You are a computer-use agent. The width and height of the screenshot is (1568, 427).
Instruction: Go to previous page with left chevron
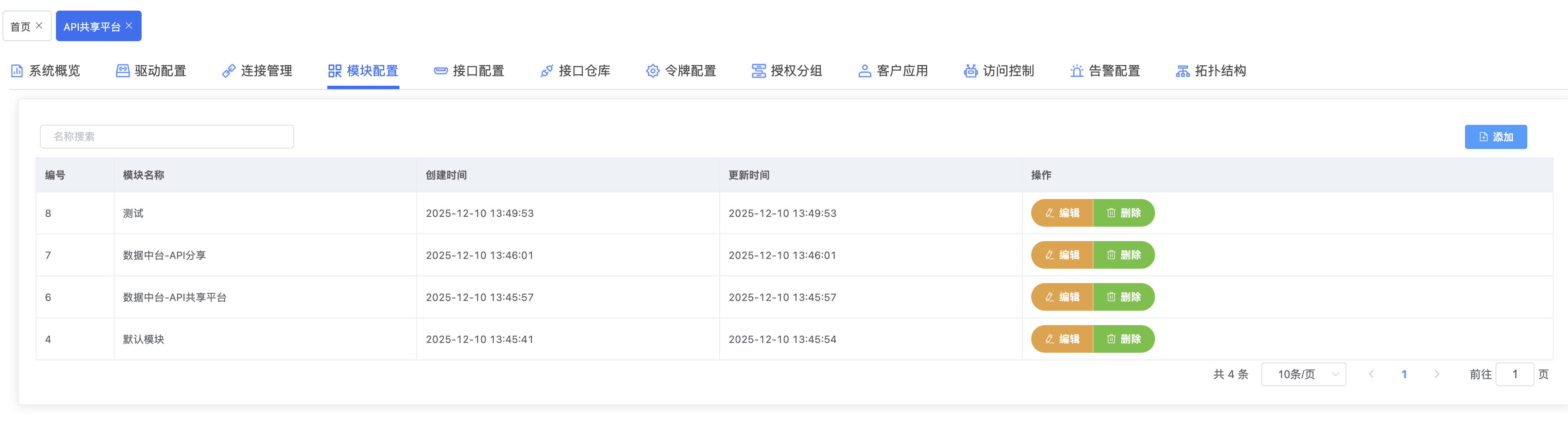1371,374
